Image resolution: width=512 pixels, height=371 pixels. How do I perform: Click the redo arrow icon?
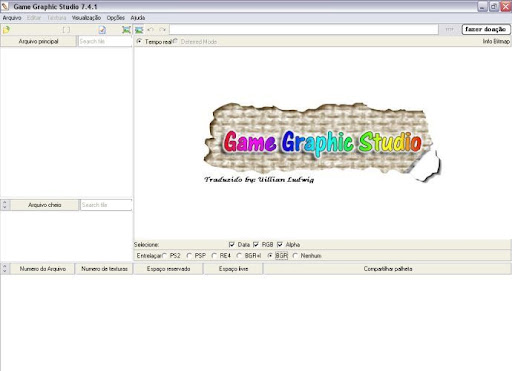(162, 30)
